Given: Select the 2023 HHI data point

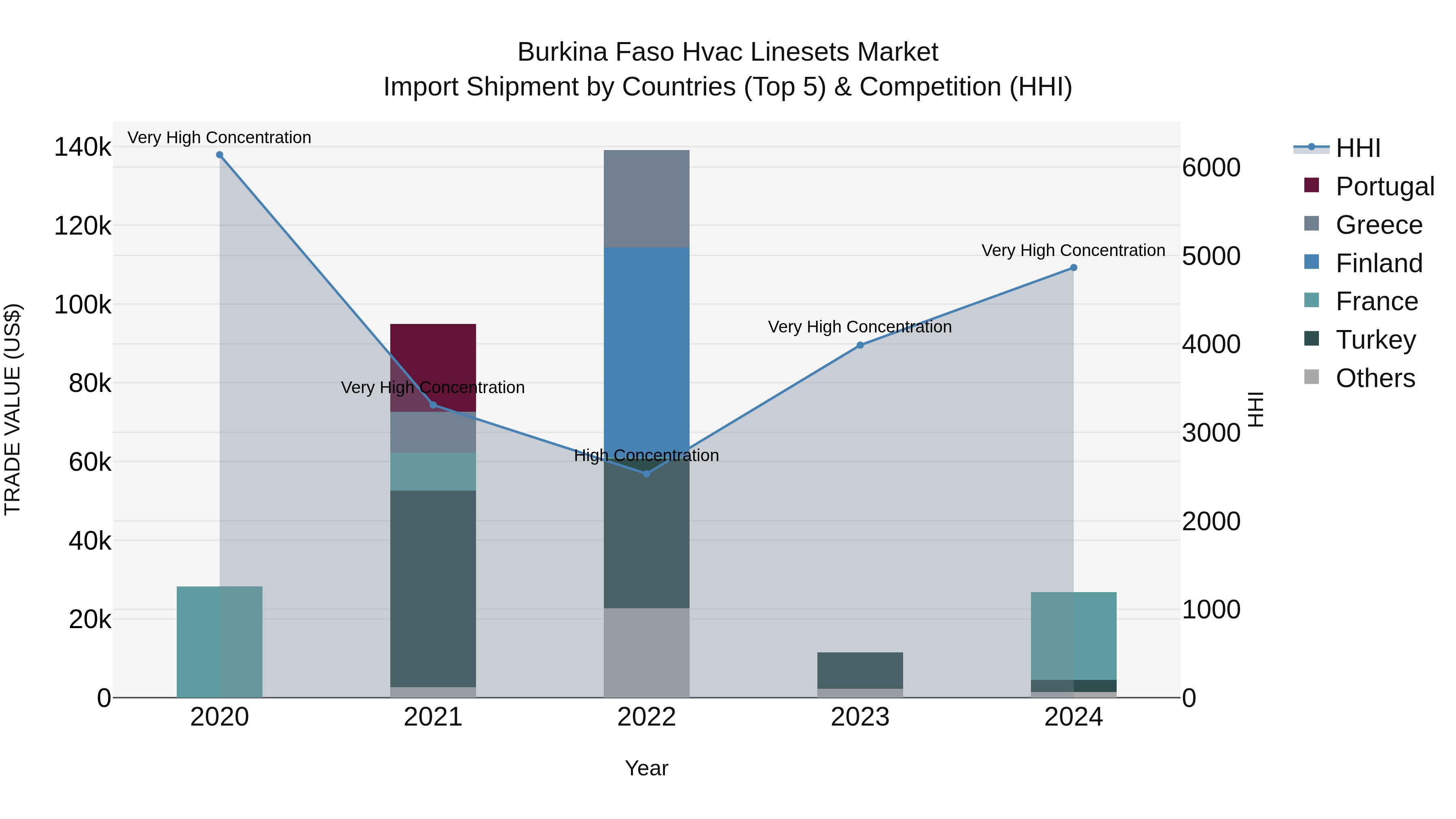Looking at the screenshot, I should click(860, 345).
